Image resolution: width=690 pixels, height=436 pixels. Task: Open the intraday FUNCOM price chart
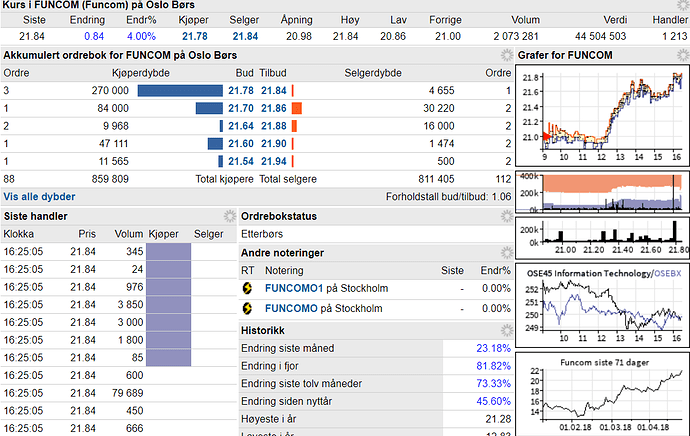pyautogui.click(x=602, y=116)
